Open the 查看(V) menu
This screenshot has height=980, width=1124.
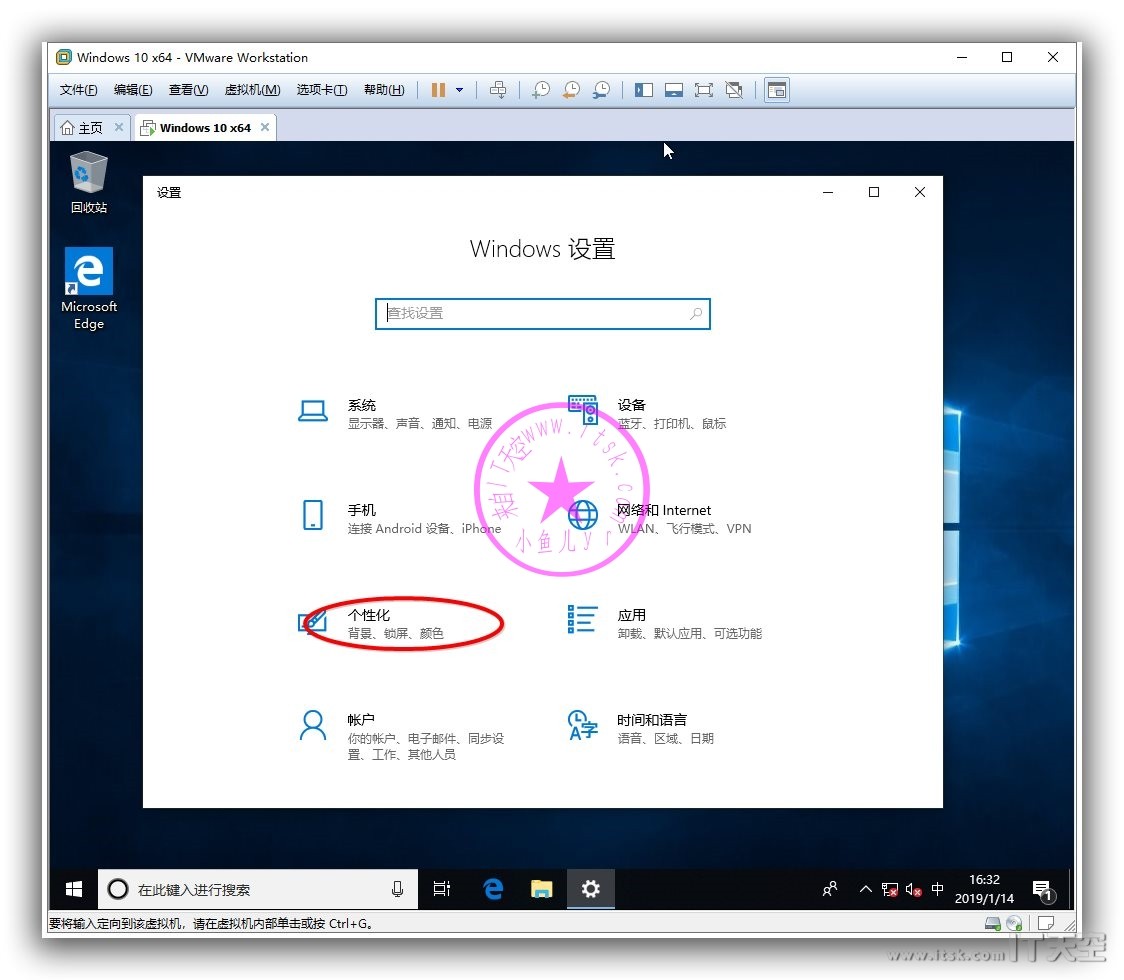[x=189, y=90]
